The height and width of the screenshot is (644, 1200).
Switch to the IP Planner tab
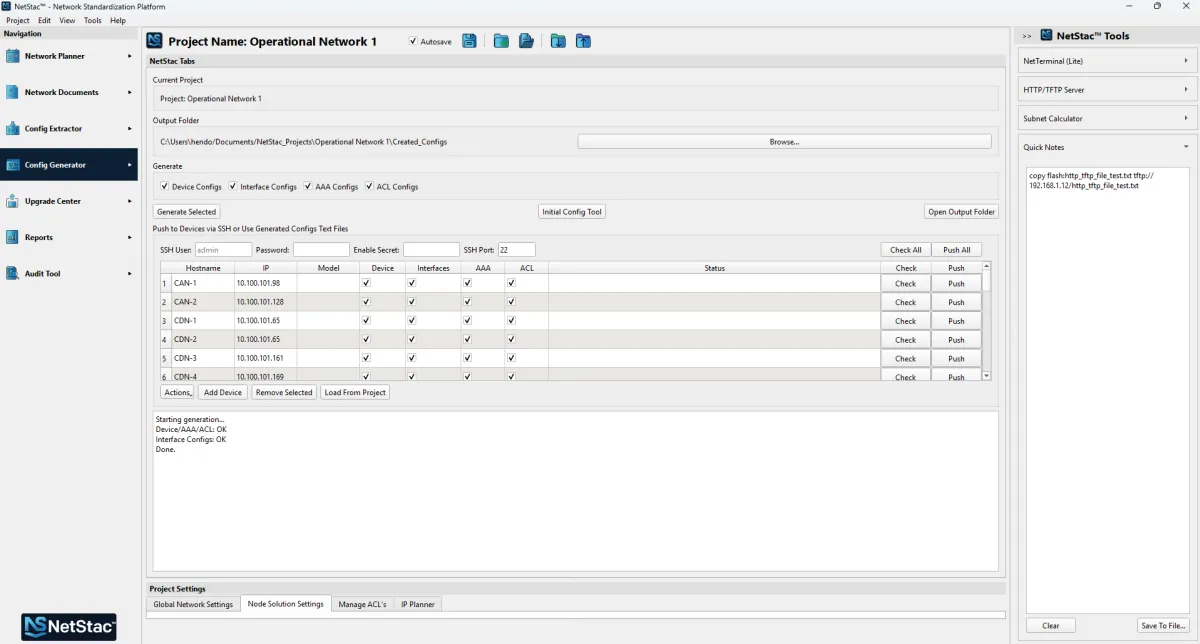coord(417,604)
